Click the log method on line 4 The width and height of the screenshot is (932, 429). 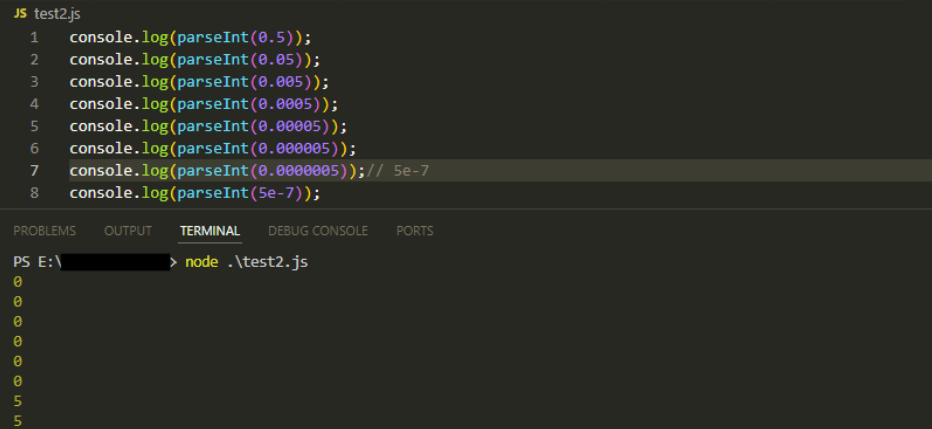click(155, 104)
